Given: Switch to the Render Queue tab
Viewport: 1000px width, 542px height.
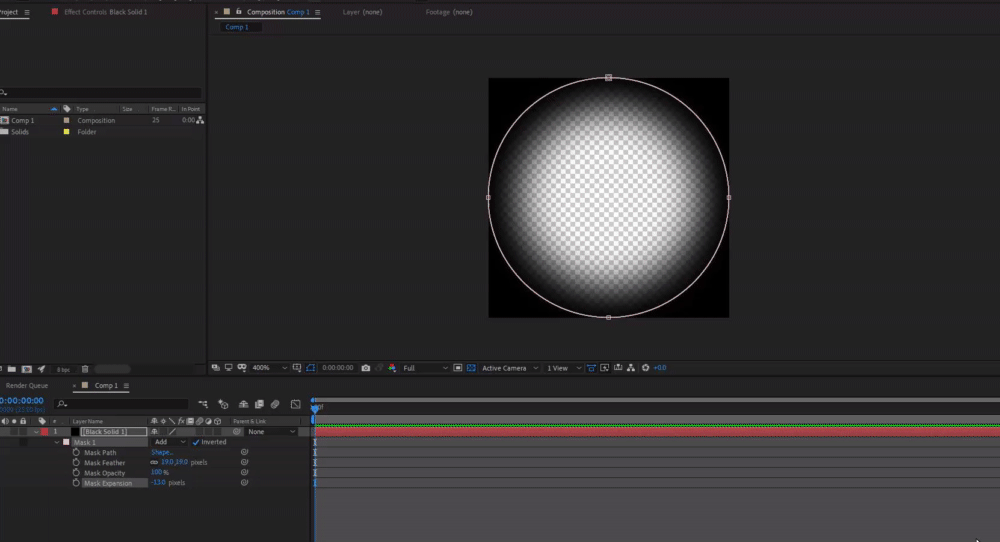Looking at the screenshot, I should [27, 385].
